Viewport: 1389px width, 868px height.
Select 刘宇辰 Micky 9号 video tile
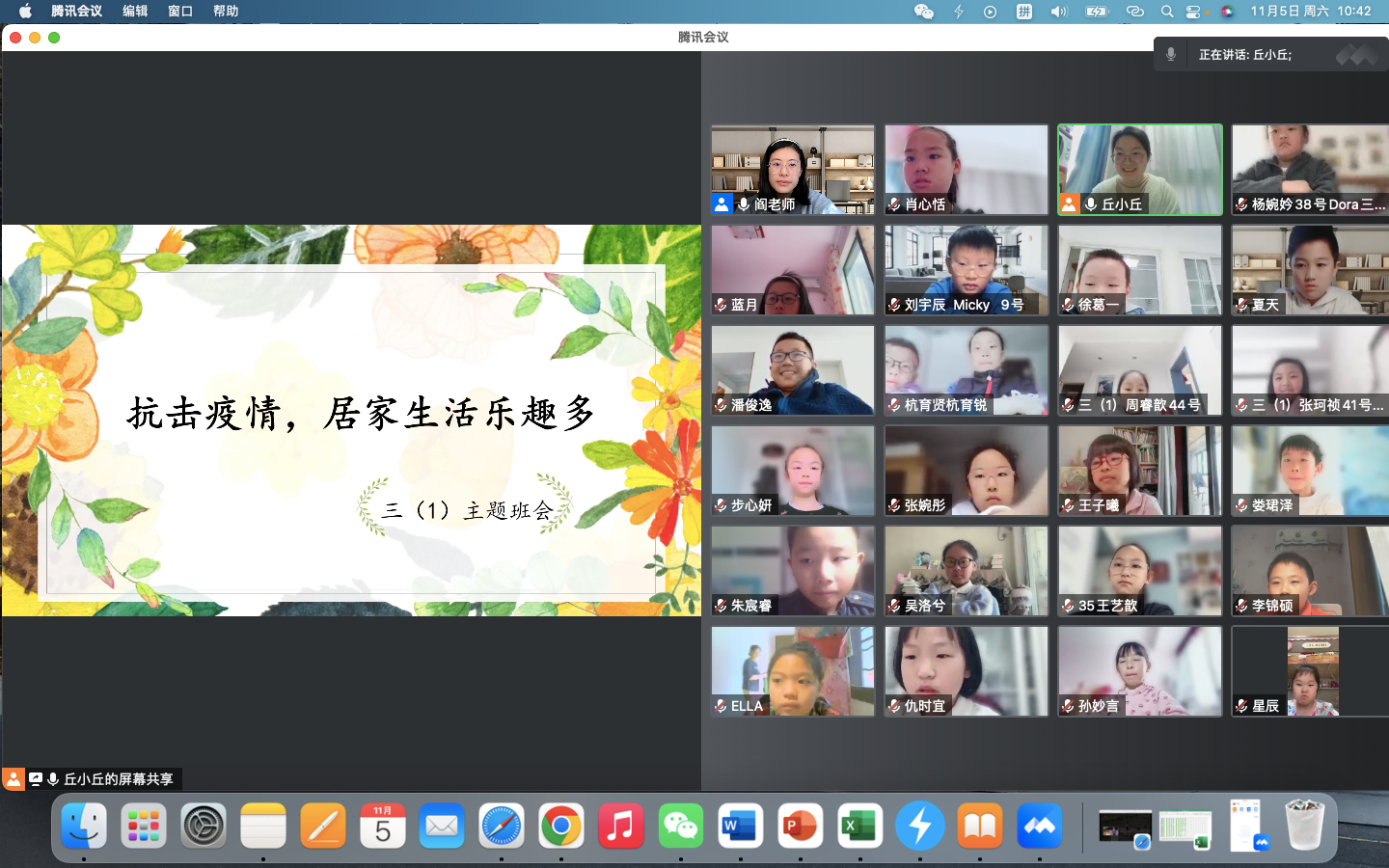tap(967, 270)
